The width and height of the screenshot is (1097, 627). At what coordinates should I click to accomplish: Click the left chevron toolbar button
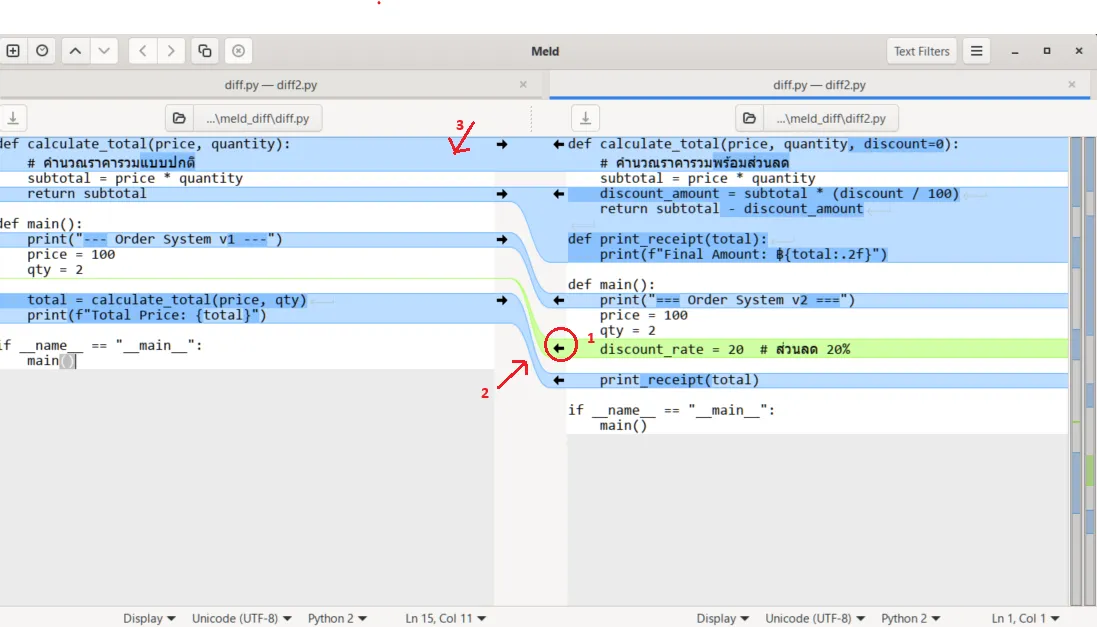[143, 51]
